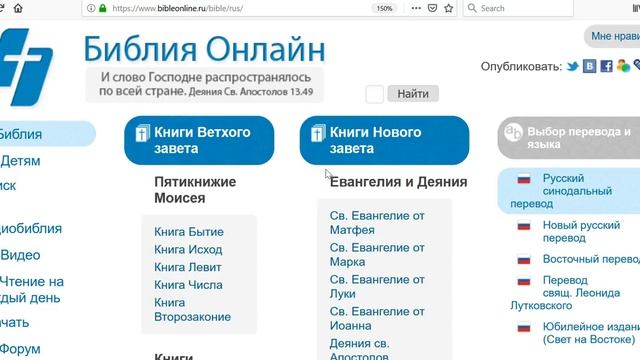Click the Russian flag beside Восточный перевод
The image size is (640, 360).
524,260
